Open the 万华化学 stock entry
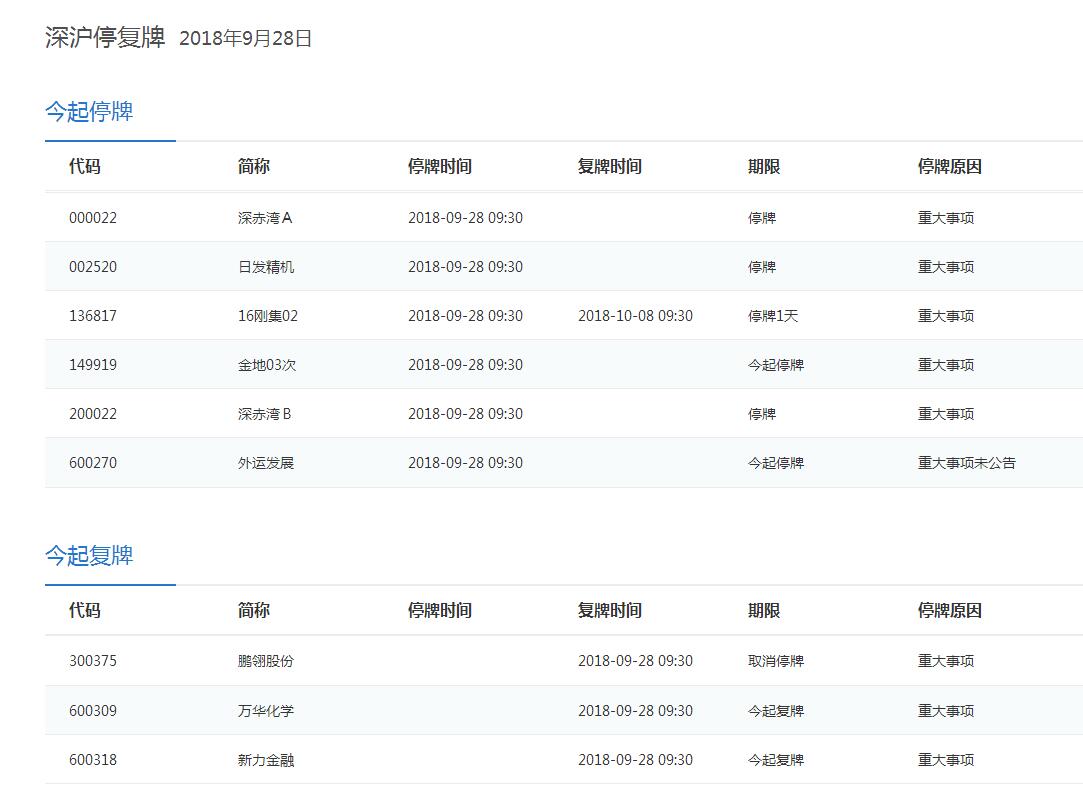Image resolution: width=1083 pixels, height=792 pixels. [266, 711]
